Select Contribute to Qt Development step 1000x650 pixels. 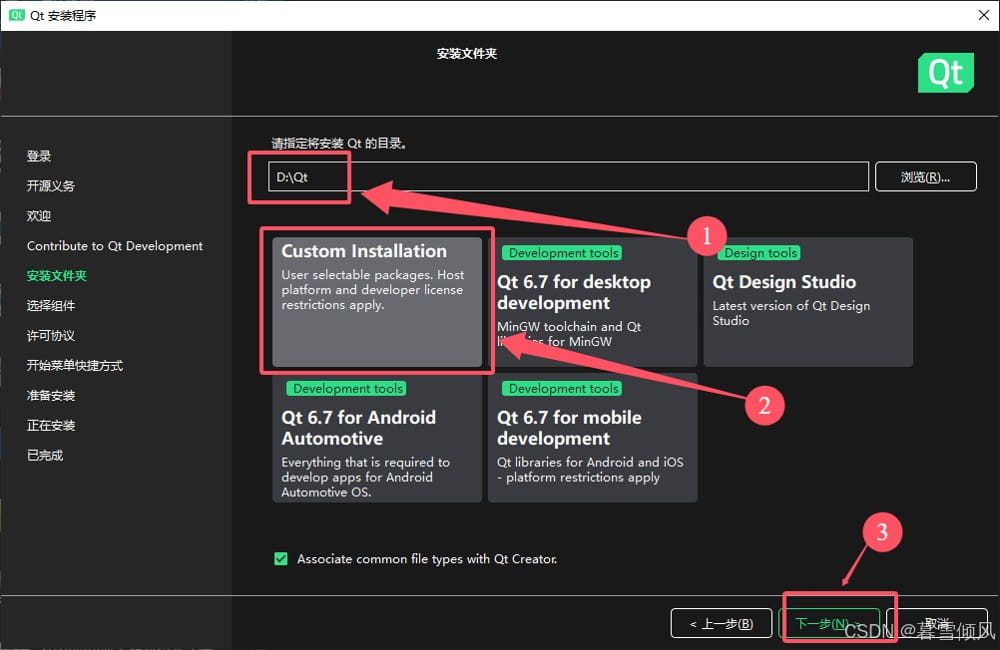pyautogui.click(x=115, y=246)
